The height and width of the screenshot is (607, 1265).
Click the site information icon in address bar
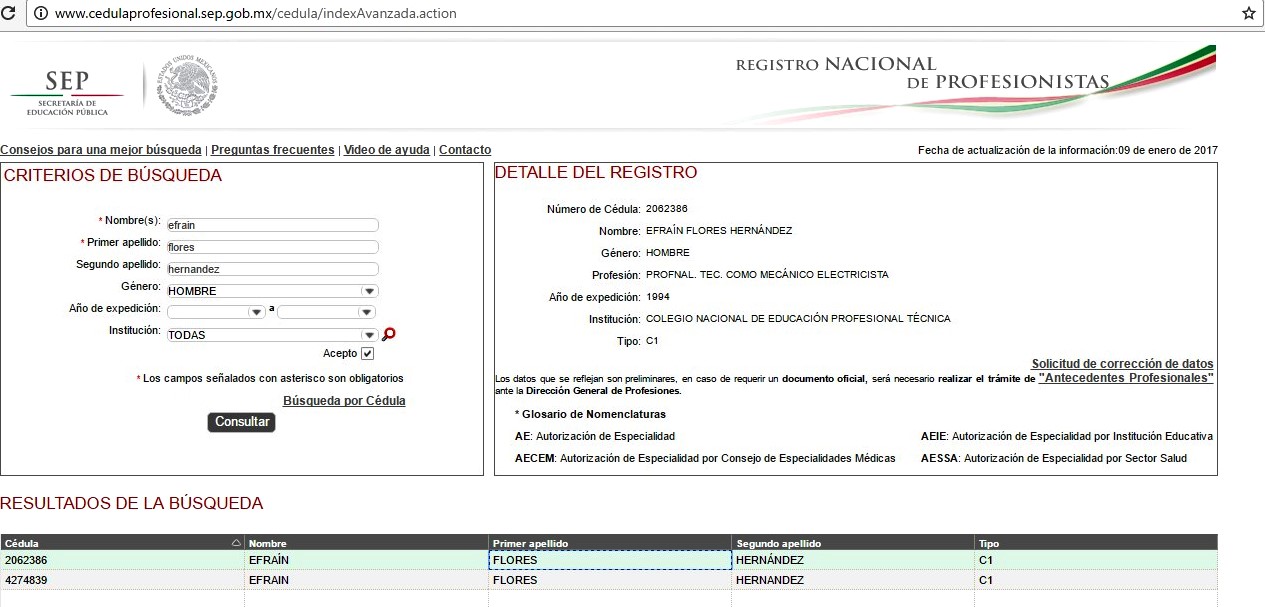(x=40, y=14)
